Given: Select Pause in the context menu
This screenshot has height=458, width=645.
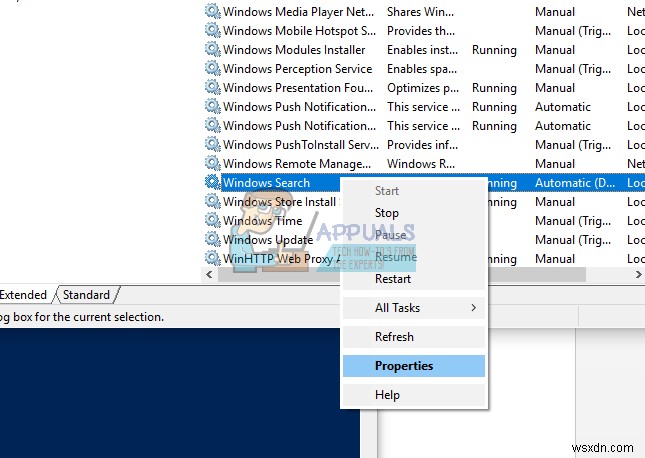Looking at the screenshot, I should [x=414, y=235].
